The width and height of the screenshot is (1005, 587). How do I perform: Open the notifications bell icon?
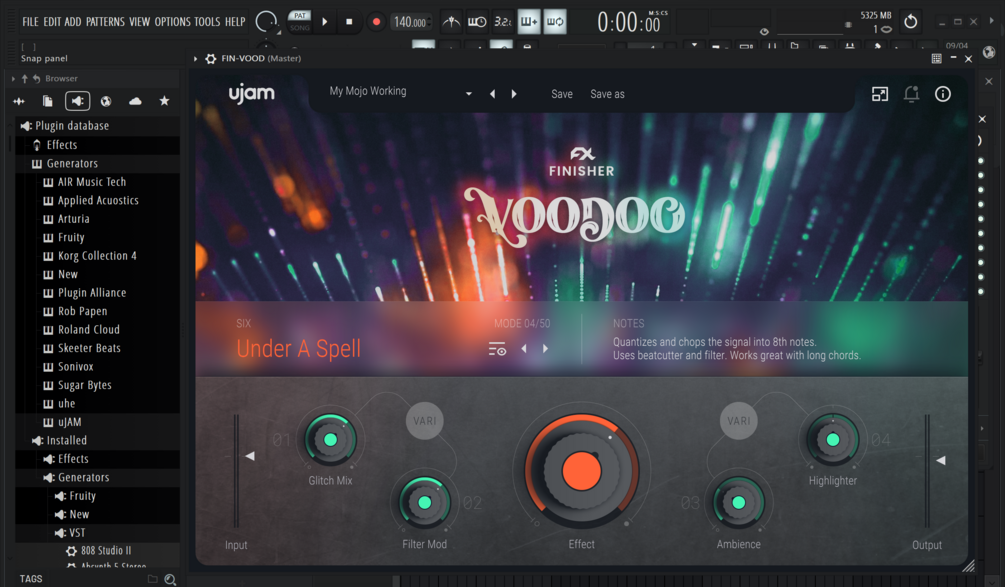911,94
